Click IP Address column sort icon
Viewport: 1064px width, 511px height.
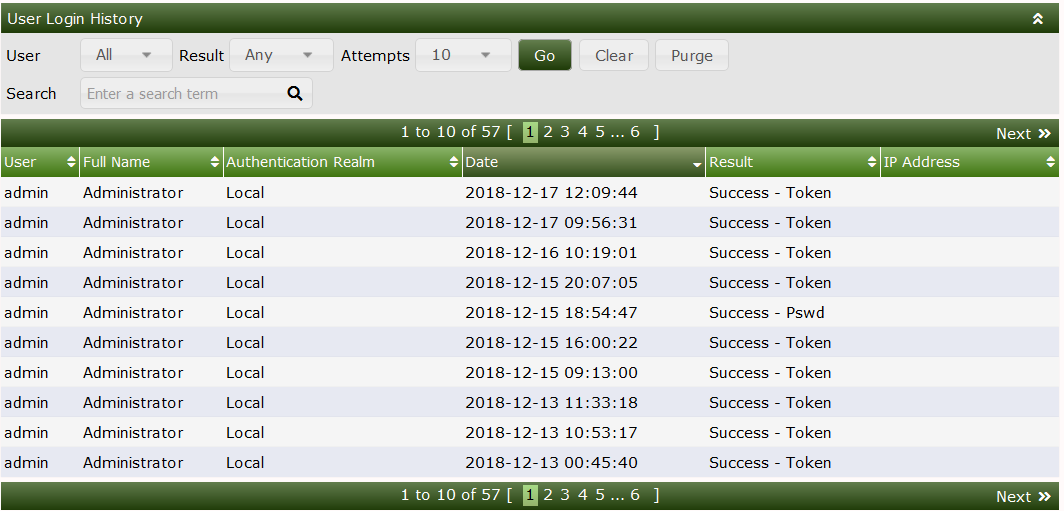coord(1050,162)
